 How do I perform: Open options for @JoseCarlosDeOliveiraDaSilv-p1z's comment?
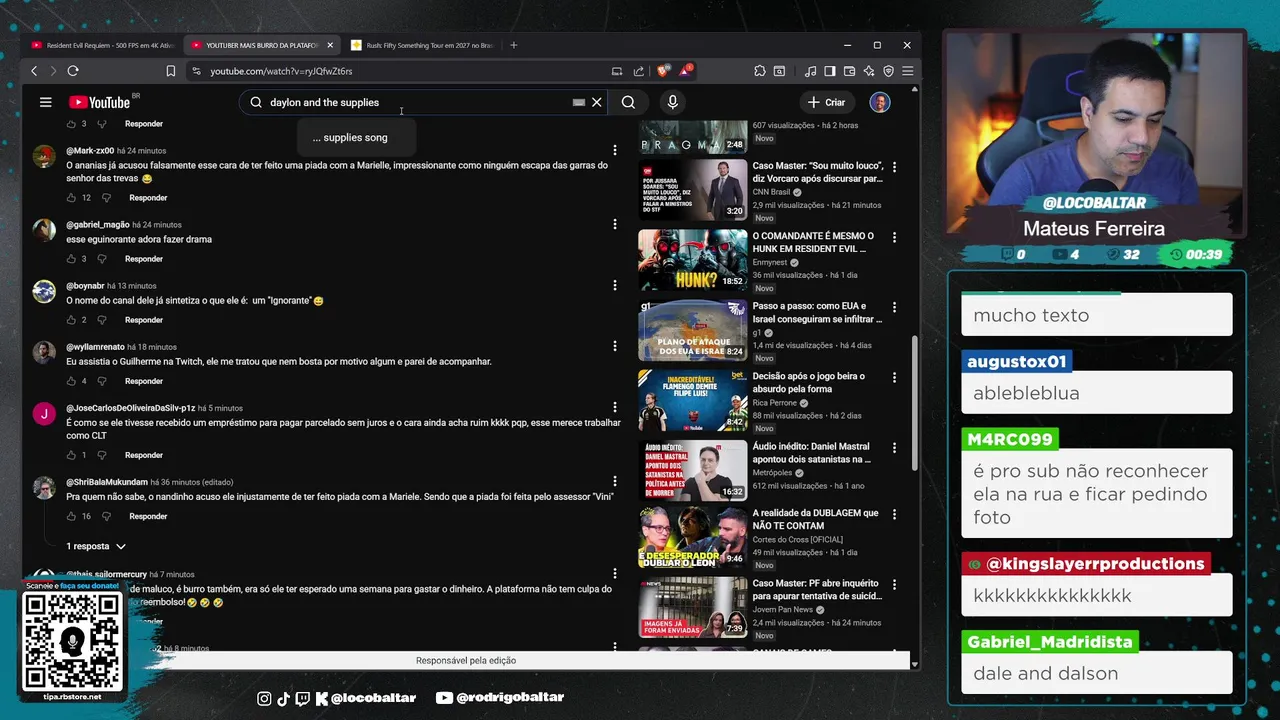(615, 407)
